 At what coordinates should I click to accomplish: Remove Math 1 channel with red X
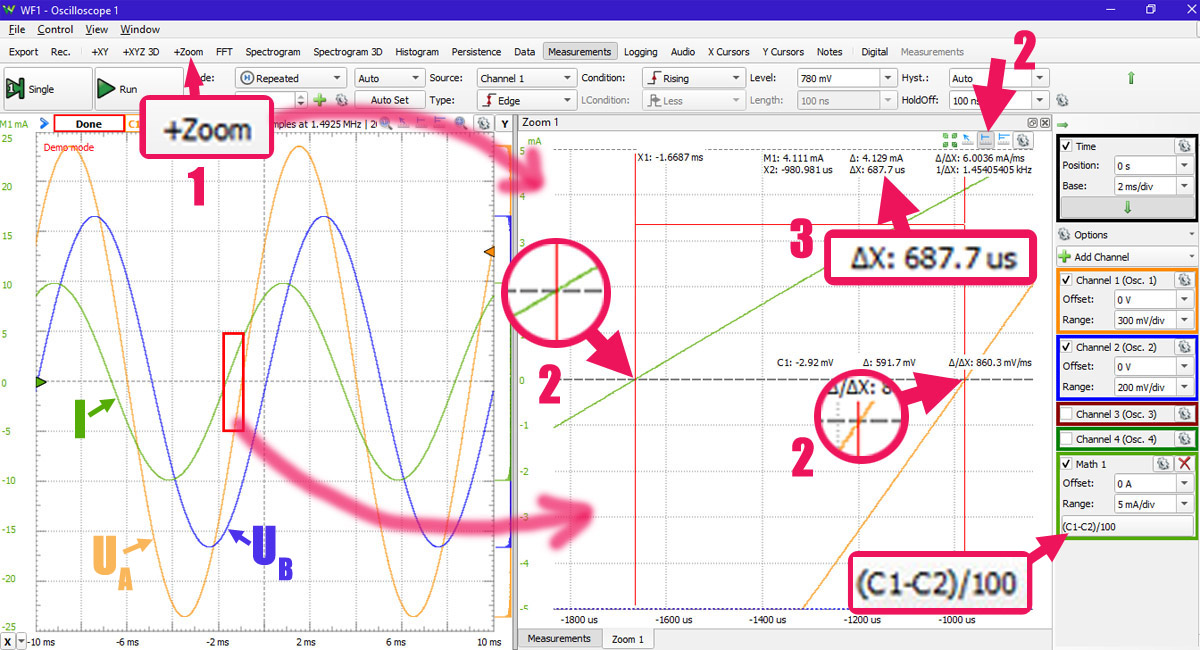(x=1185, y=464)
